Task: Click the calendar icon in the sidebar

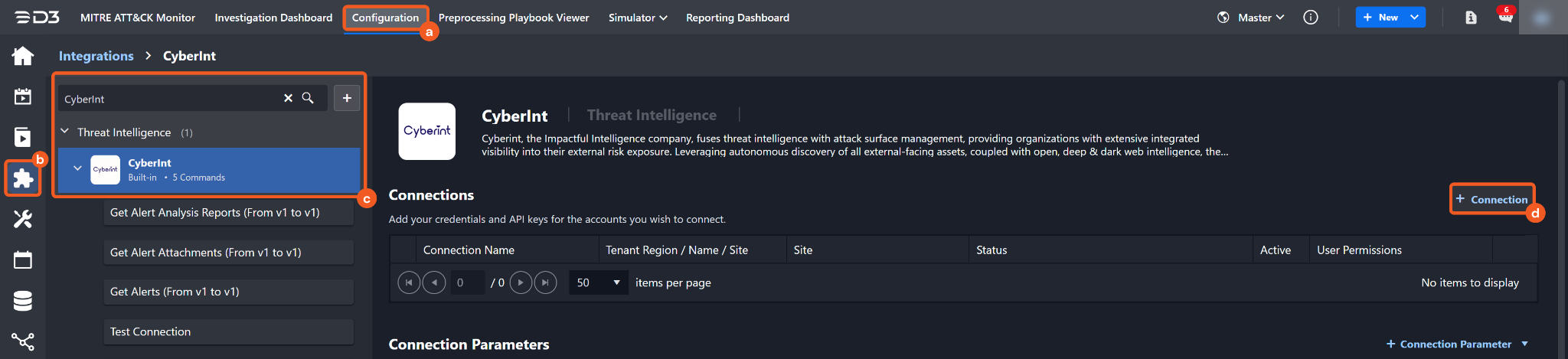Action: pyautogui.click(x=23, y=260)
